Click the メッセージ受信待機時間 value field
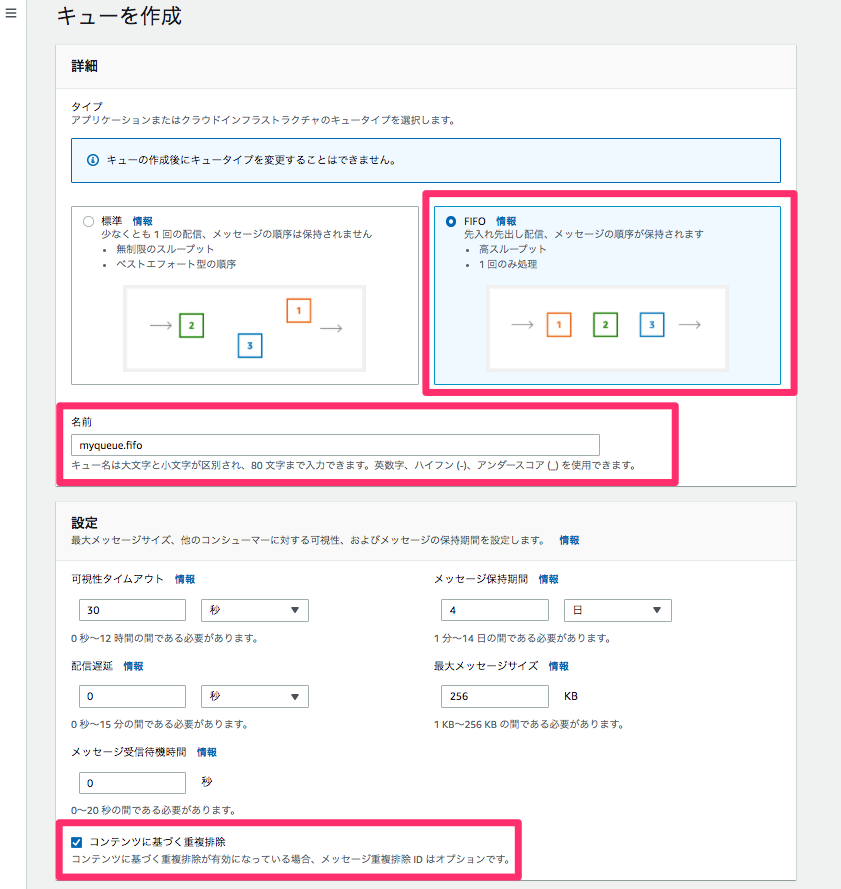The width and height of the screenshot is (841, 889). coord(132,783)
